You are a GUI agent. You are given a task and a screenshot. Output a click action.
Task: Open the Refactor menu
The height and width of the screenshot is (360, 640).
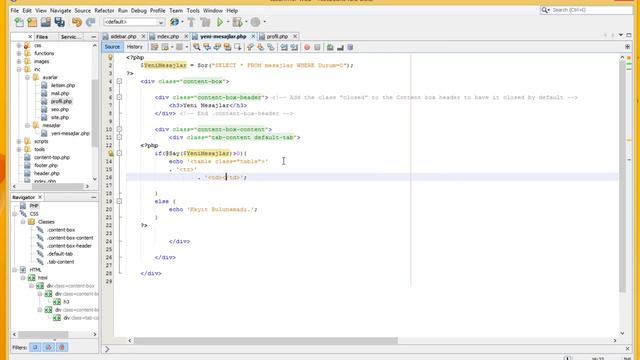tap(104, 11)
